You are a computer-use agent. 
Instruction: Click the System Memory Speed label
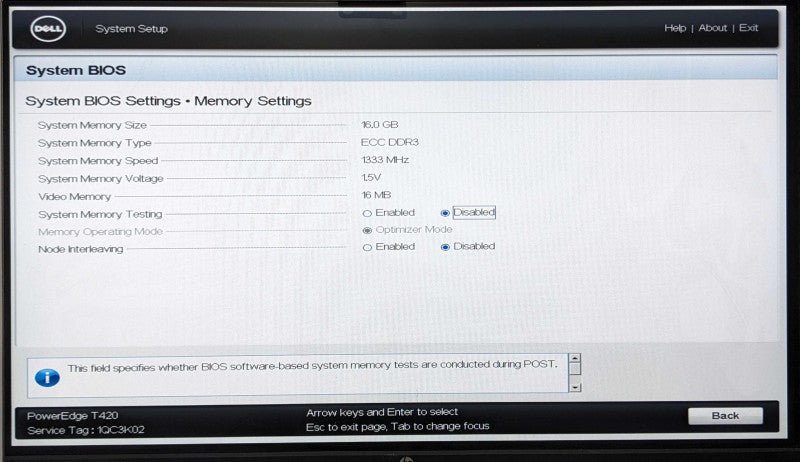click(97, 161)
